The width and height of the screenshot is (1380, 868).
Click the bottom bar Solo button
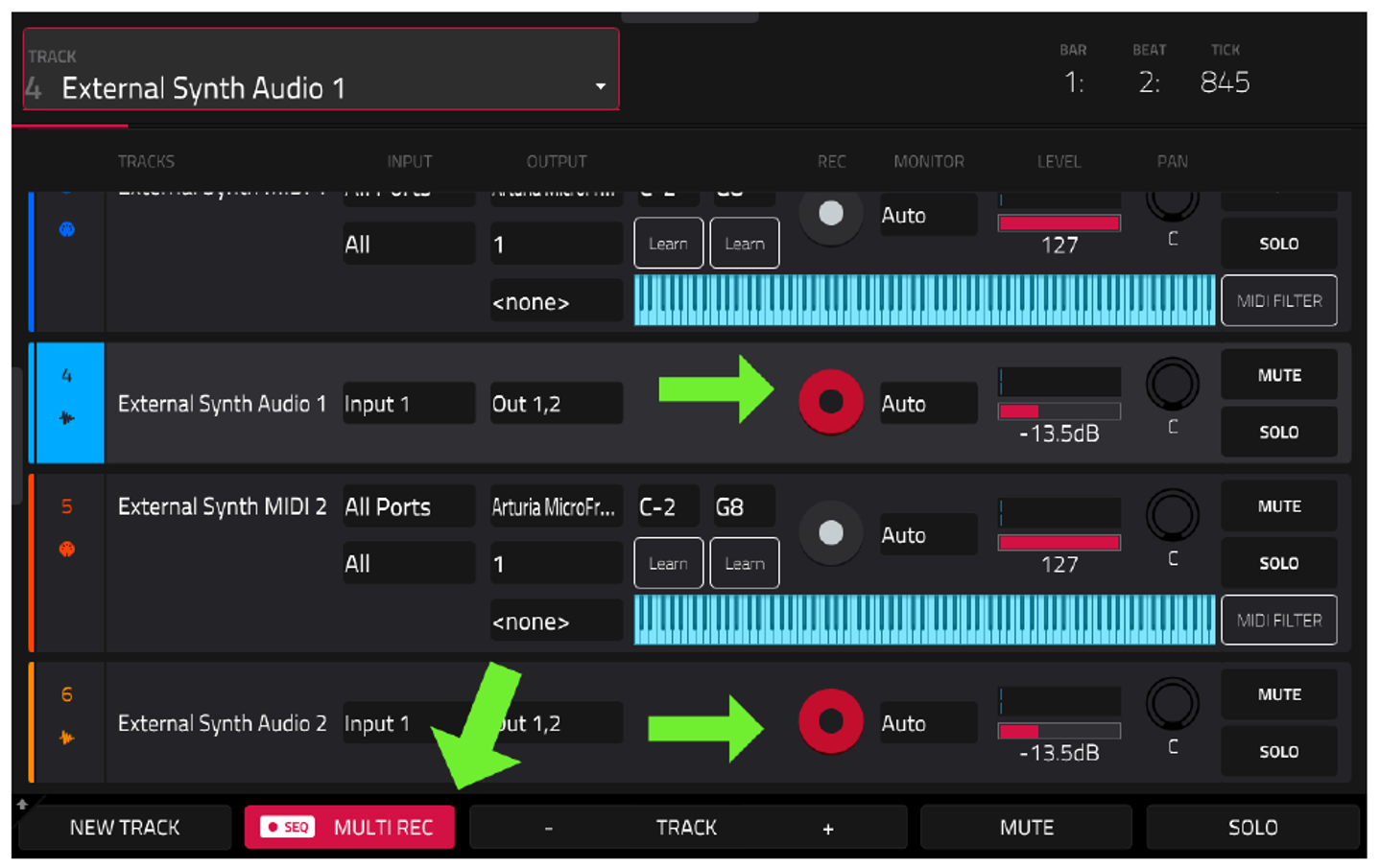1252,827
